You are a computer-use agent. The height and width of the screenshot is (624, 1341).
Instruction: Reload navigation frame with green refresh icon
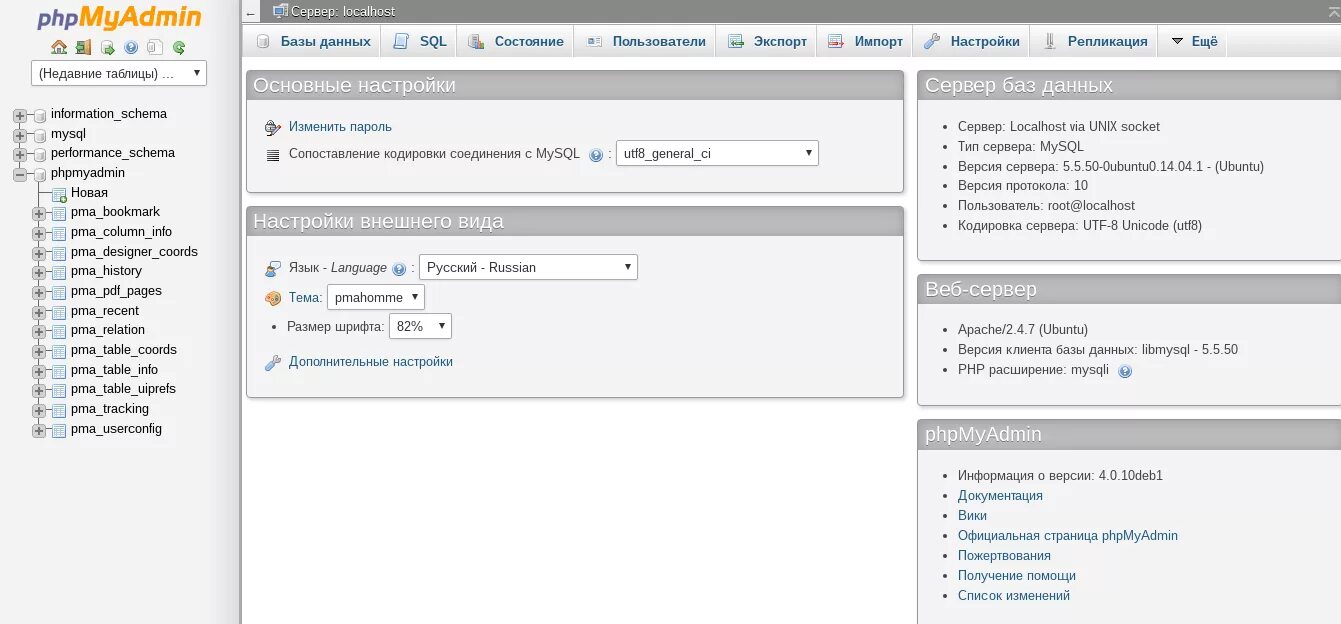click(x=178, y=47)
